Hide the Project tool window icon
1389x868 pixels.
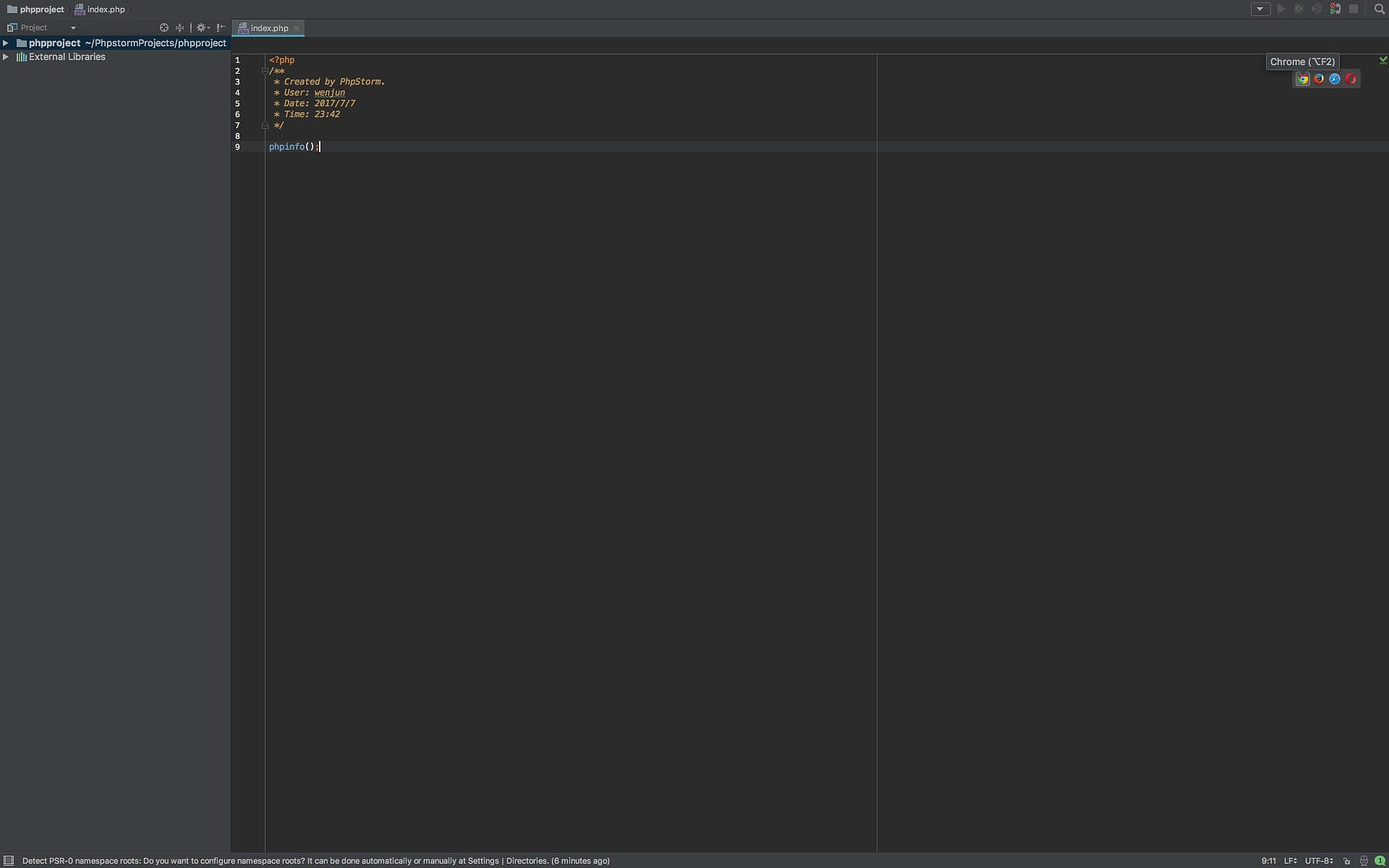point(221,27)
